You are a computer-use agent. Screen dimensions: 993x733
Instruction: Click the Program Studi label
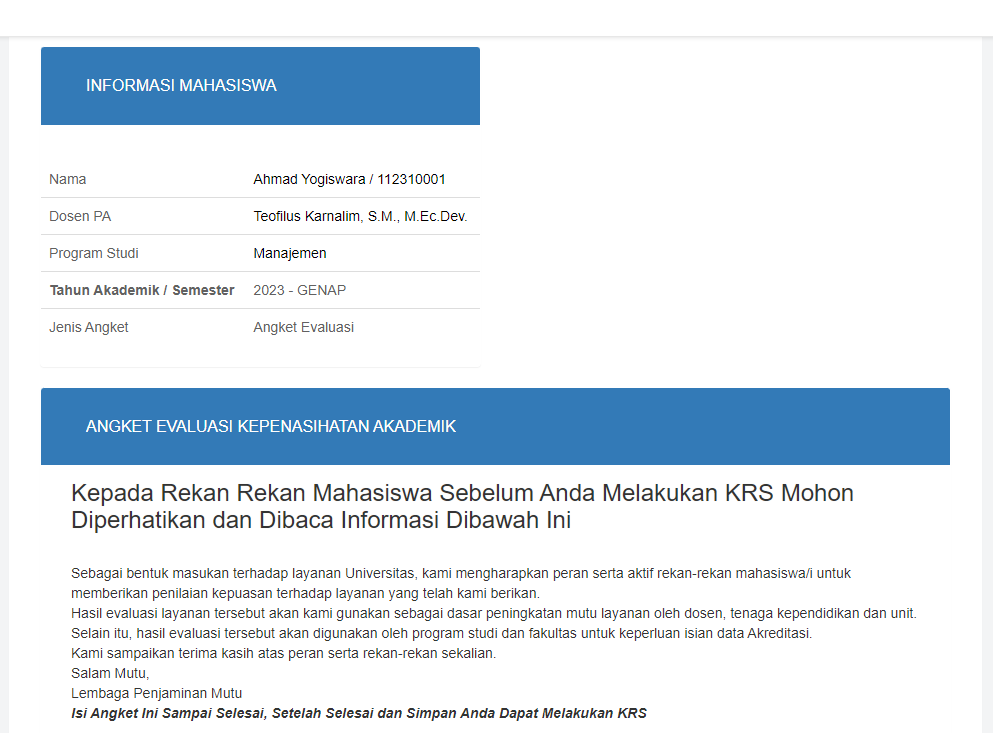[x=94, y=253]
